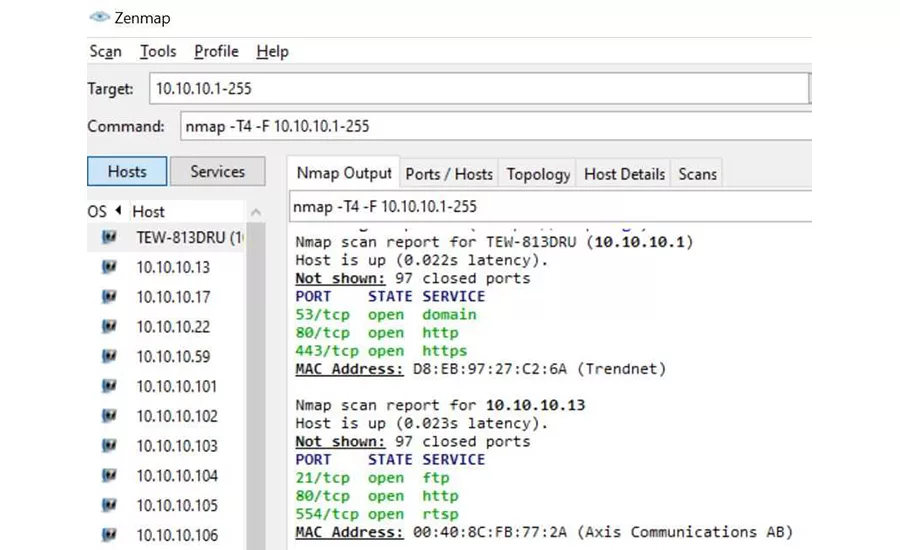Select host 10.10.10.104 in list

pos(177,475)
